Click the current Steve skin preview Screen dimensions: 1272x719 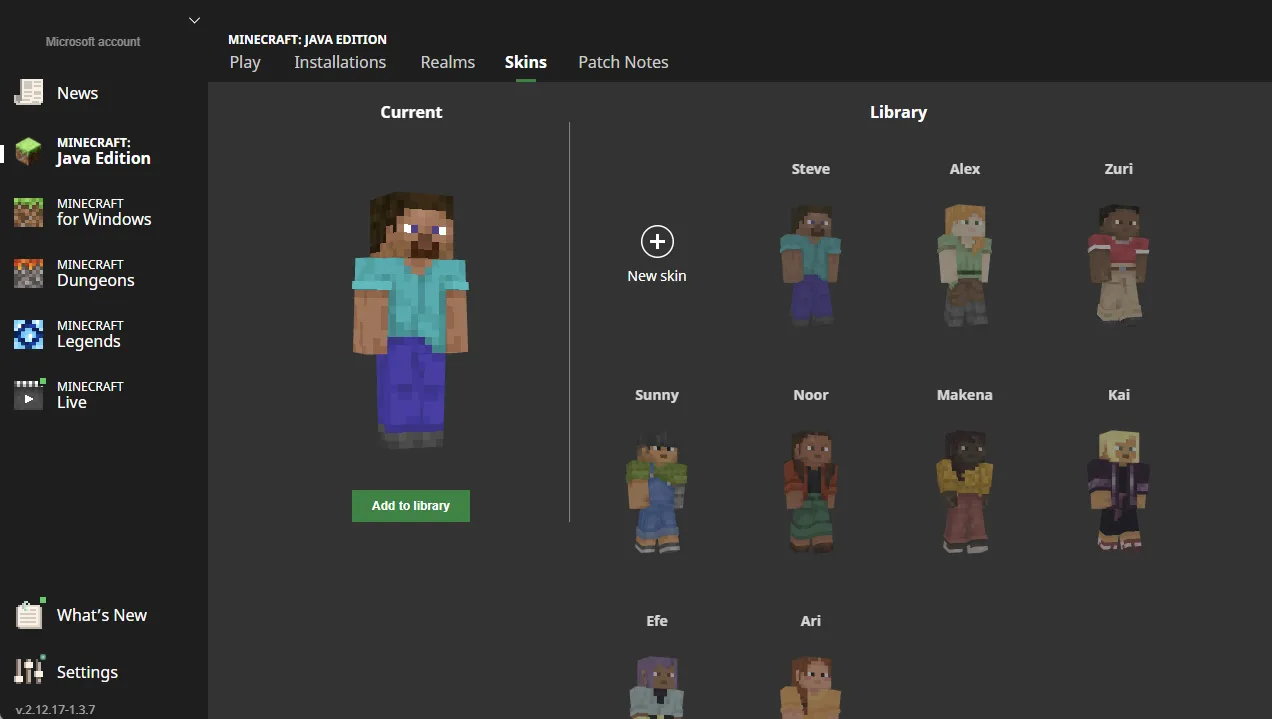pyautogui.click(x=411, y=320)
